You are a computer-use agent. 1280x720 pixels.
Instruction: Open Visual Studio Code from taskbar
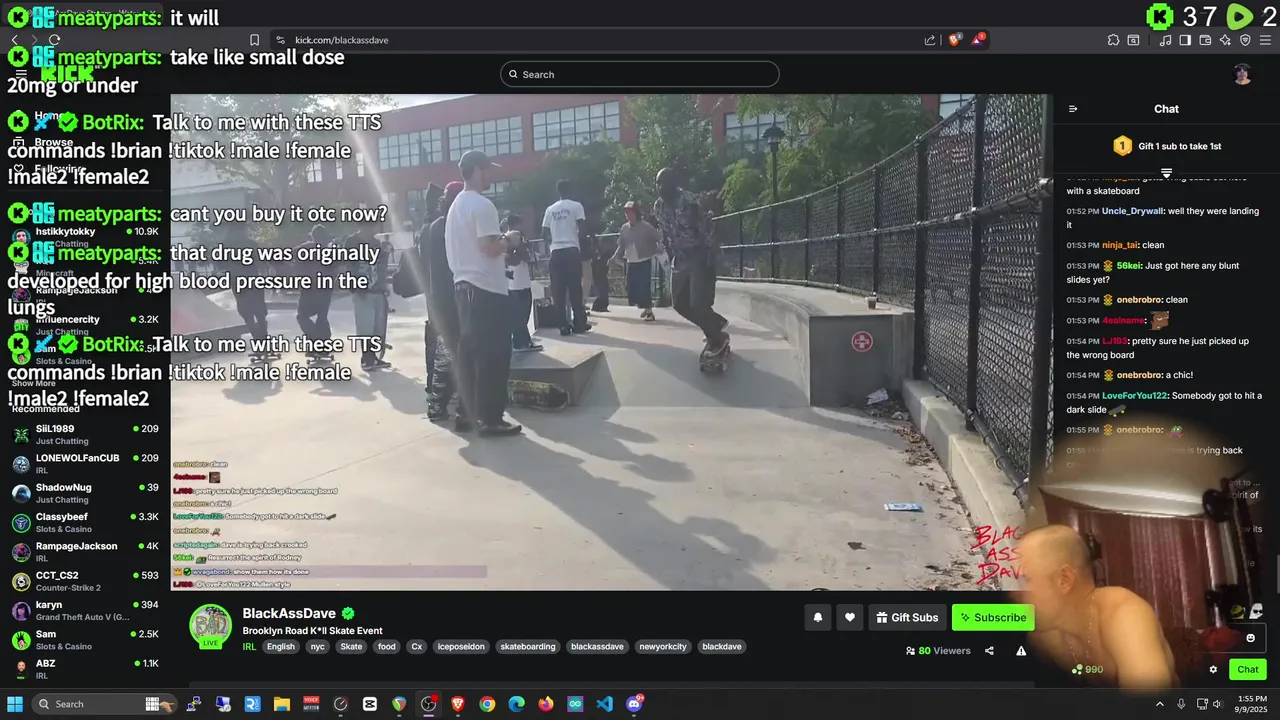tap(604, 704)
